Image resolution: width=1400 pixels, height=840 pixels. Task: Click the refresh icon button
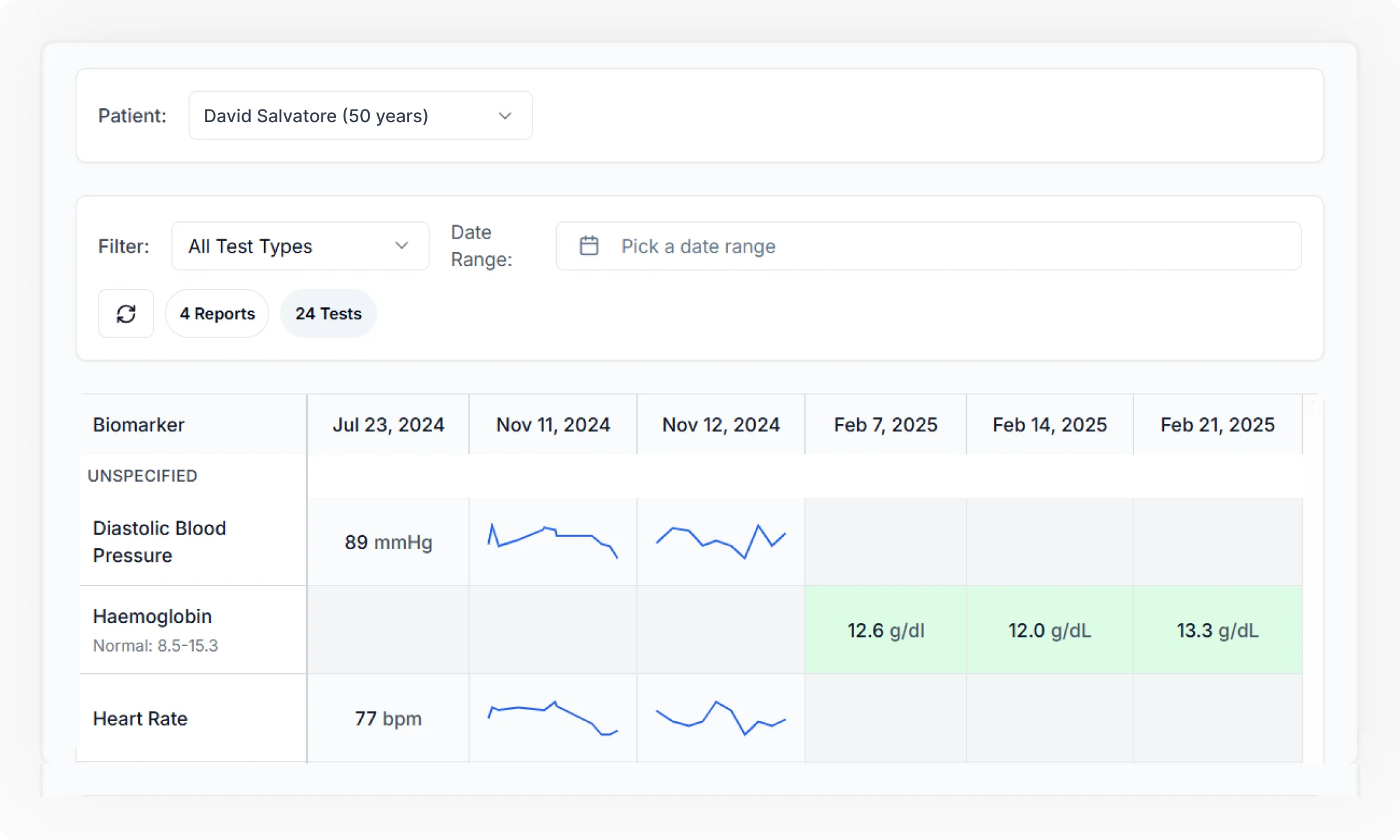coord(126,314)
